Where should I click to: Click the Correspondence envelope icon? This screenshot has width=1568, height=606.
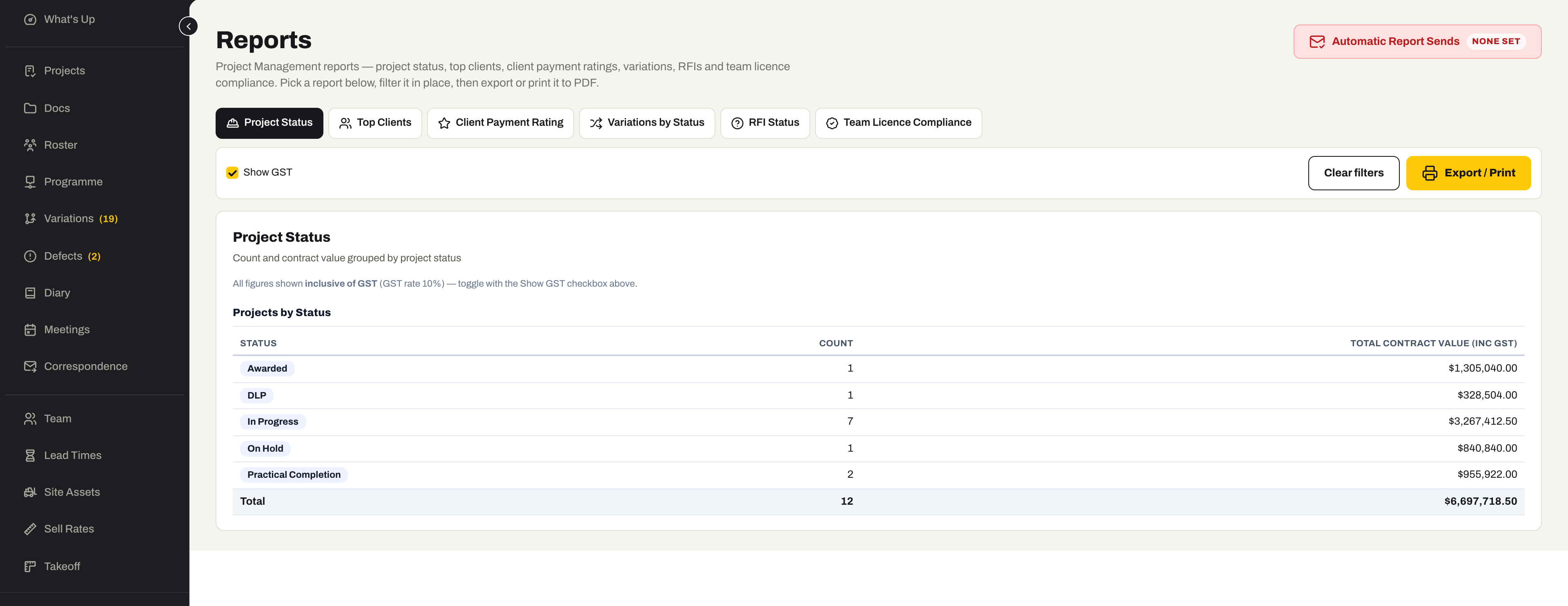pyautogui.click(x=30, y=366)
